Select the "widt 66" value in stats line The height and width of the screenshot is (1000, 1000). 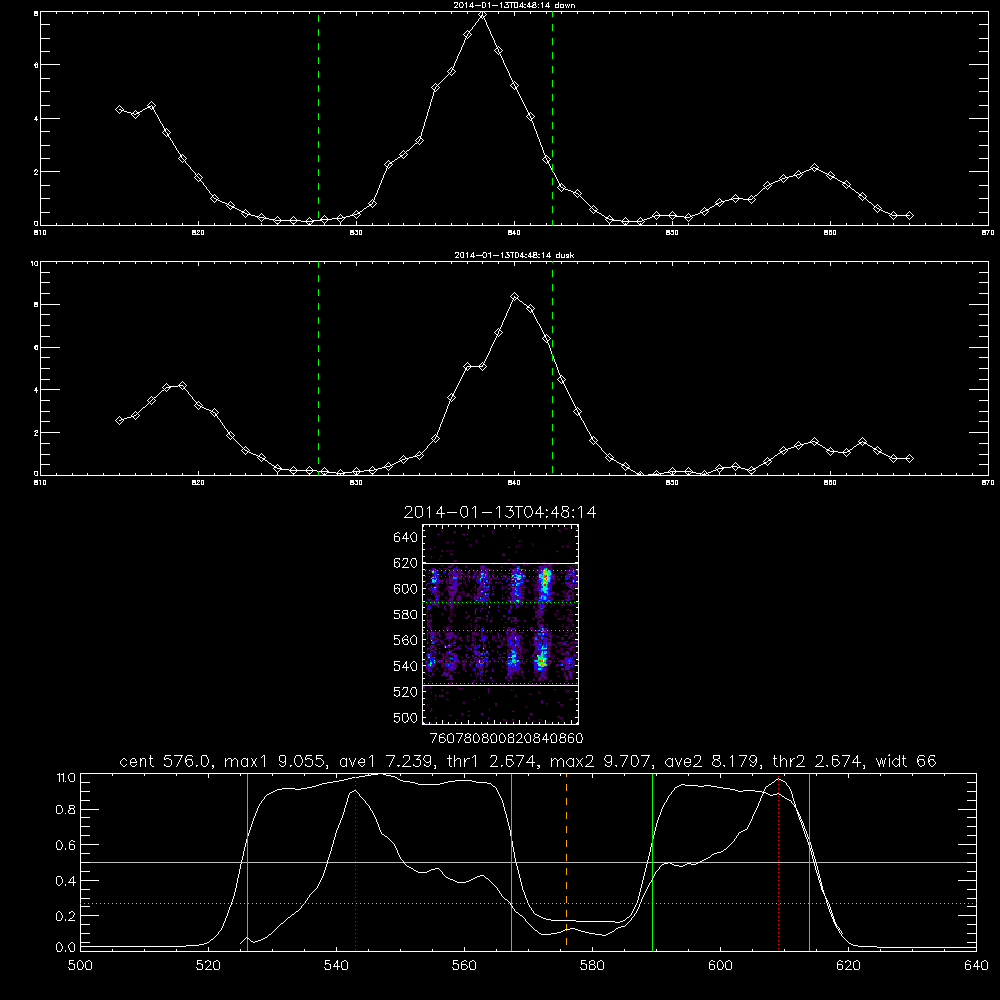coord(906,761)
